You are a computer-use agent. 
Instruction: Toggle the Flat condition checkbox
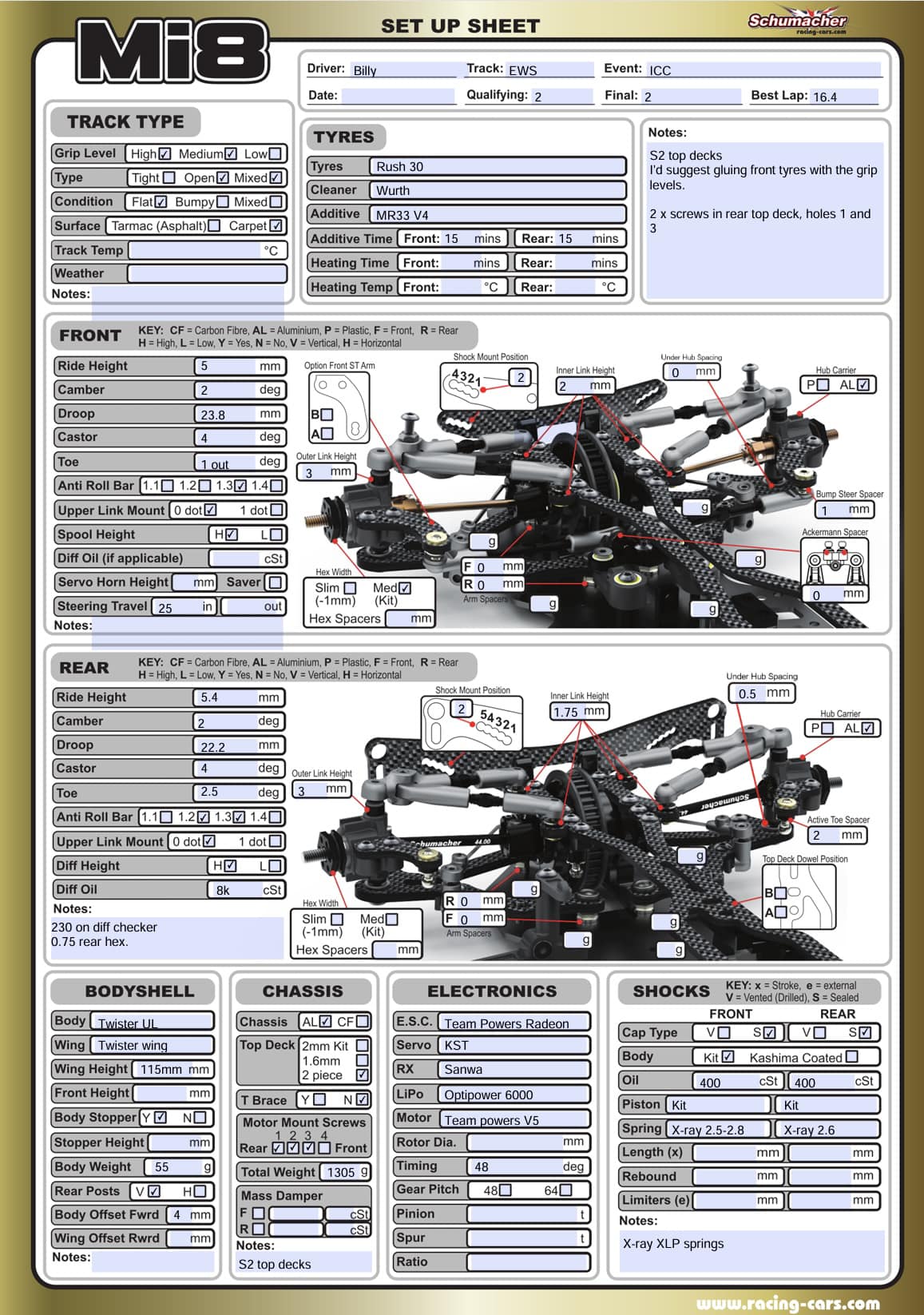[161, 202]
